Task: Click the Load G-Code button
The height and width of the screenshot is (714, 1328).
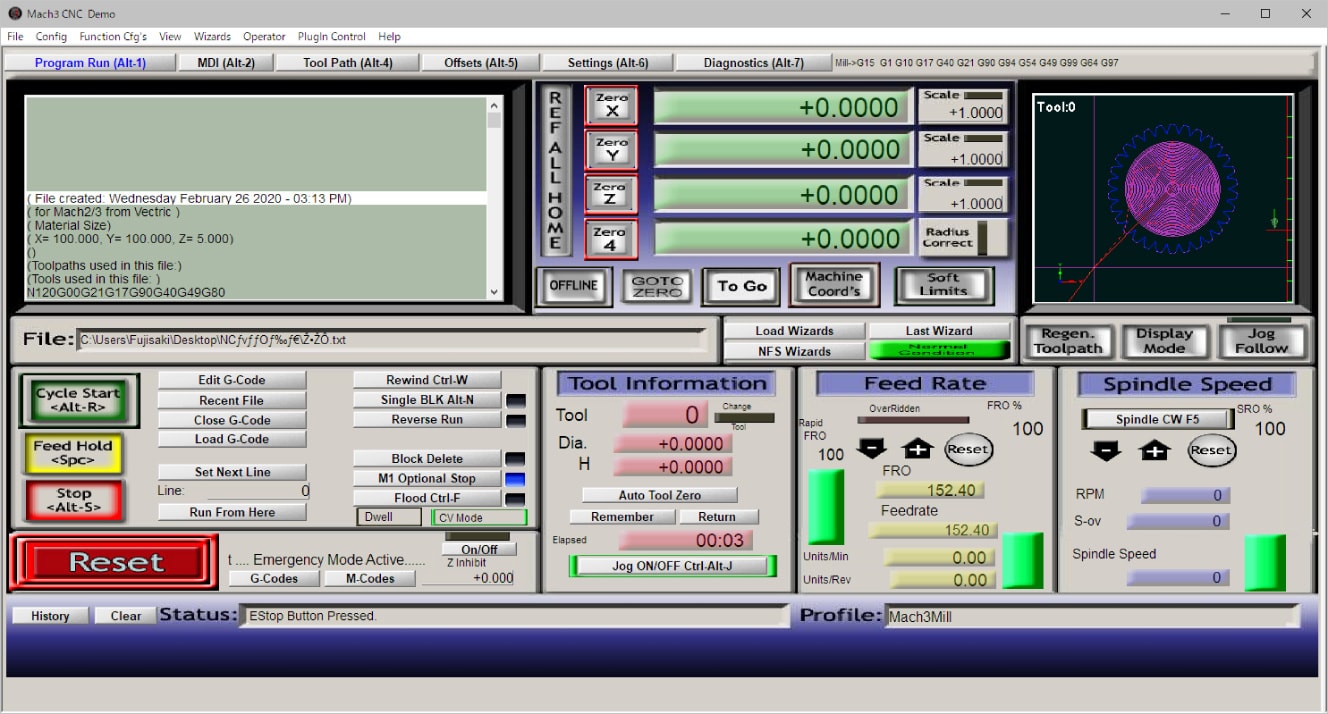Action: click(x=232, y=439)
